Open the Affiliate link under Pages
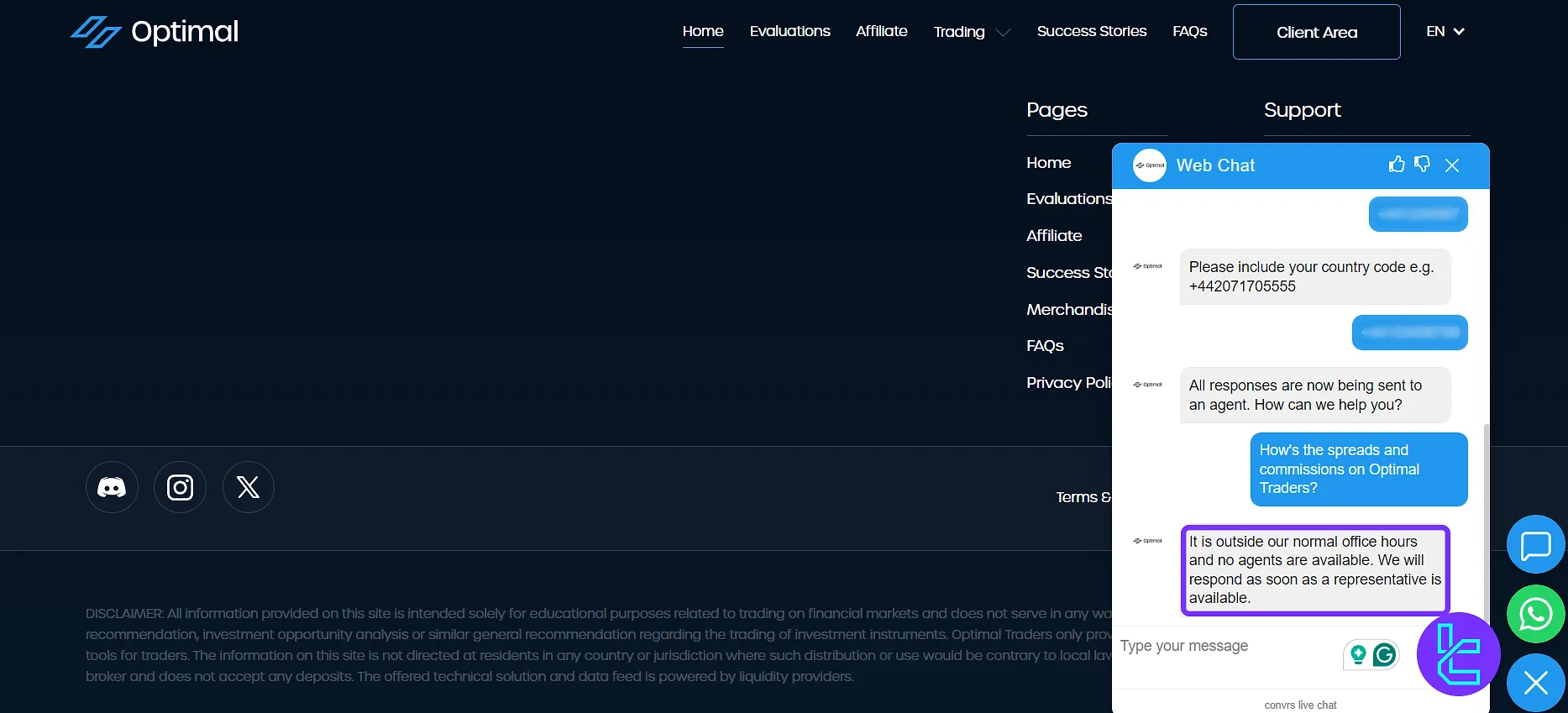Viewport: 1568px width, 713px height. (x=1054, y=236)
